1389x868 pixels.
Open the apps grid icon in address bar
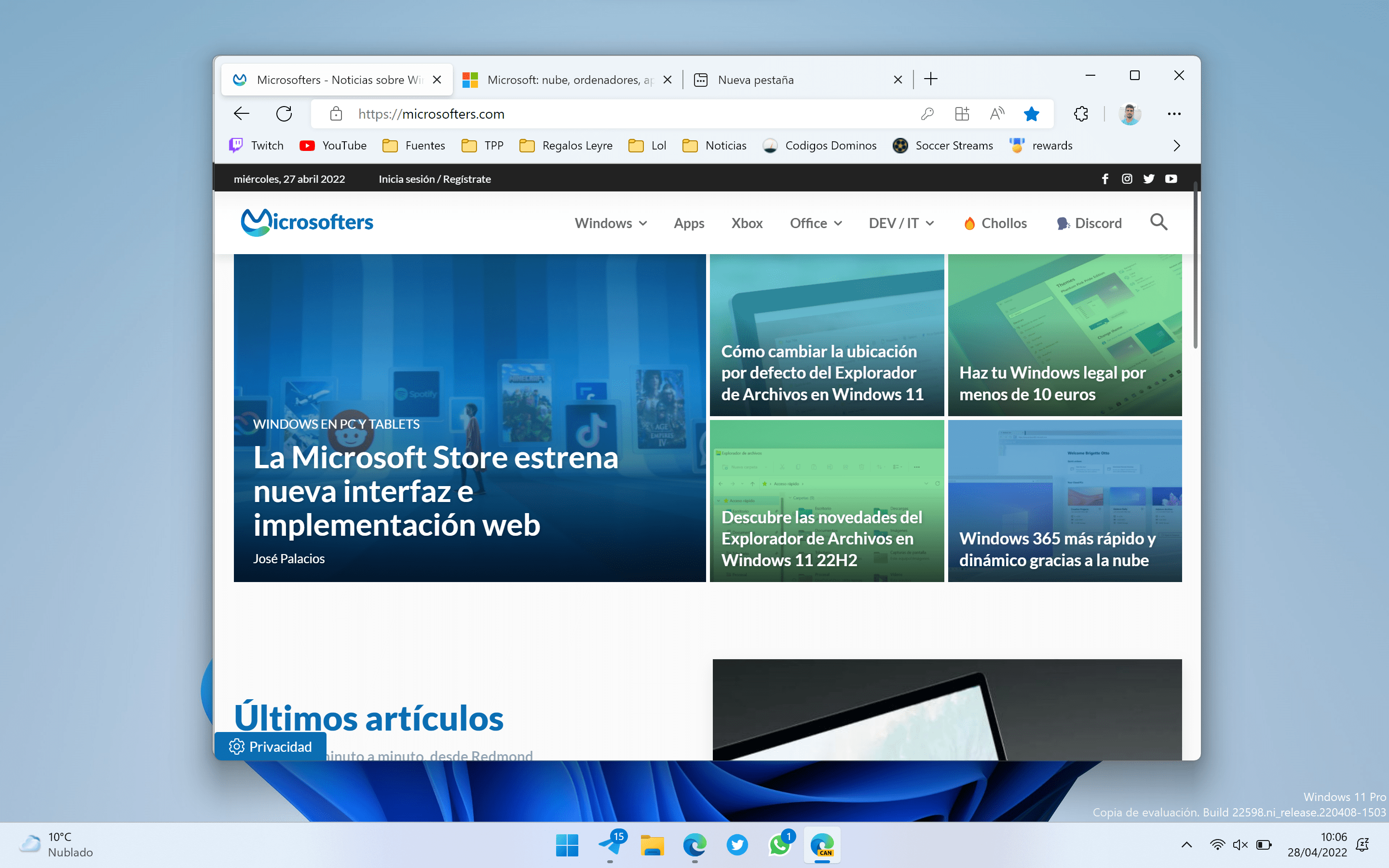pos(962,114)
